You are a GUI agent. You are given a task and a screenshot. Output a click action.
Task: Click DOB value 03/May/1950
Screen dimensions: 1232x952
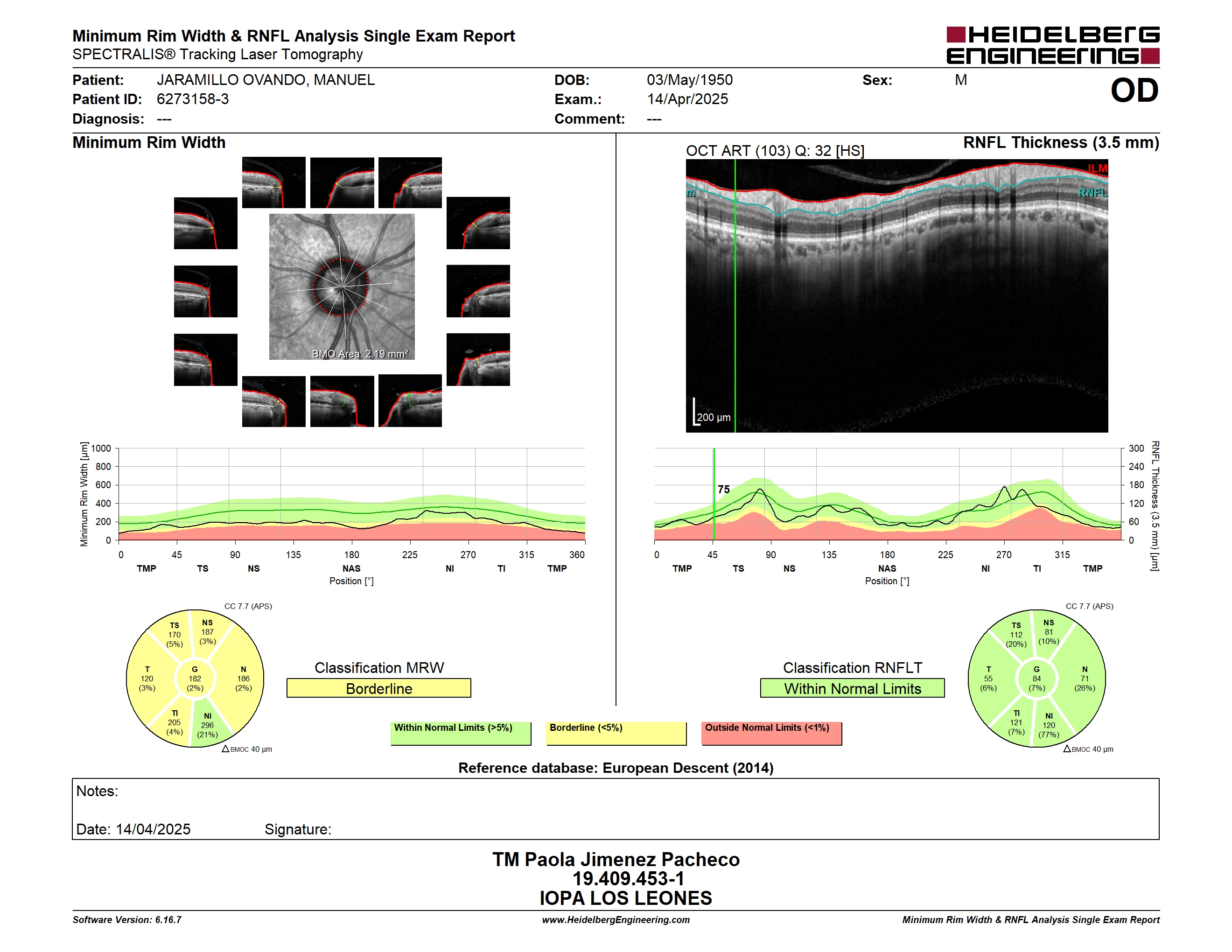689,80
